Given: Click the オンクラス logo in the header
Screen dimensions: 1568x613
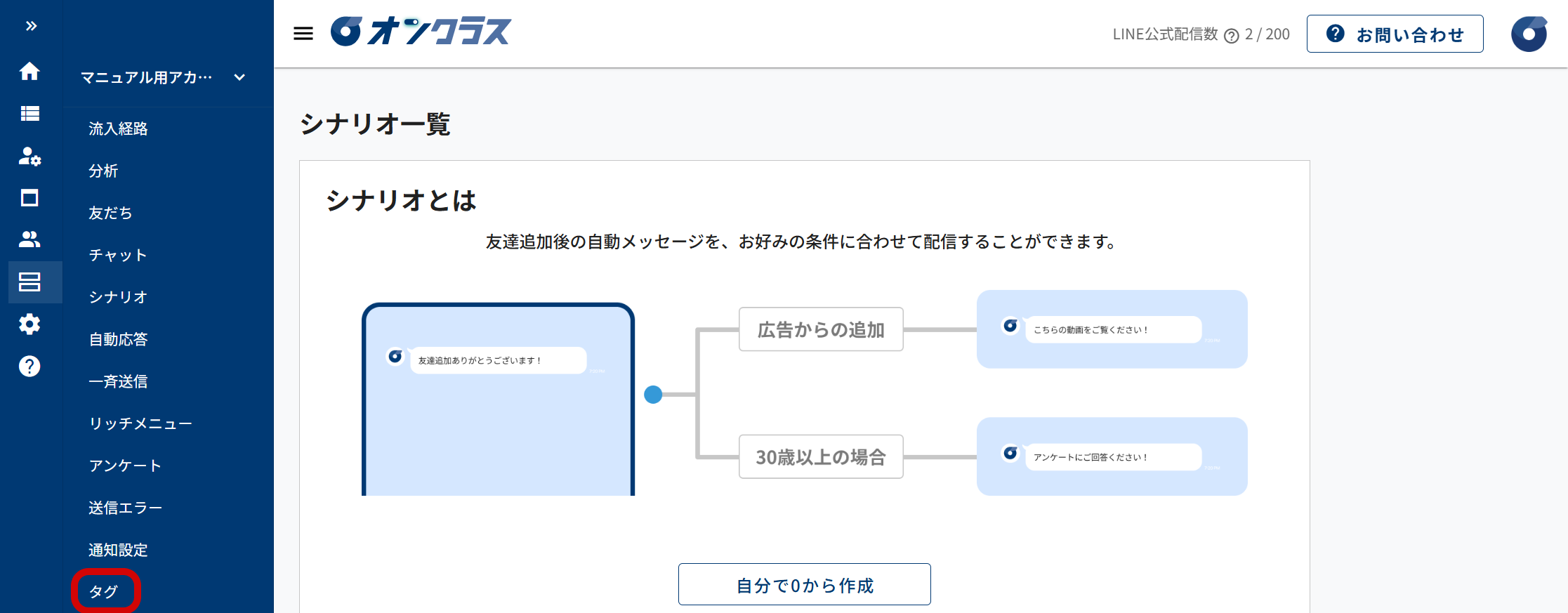Looking at the screenshot, I should pyautogui.click(x=421, y=32).
